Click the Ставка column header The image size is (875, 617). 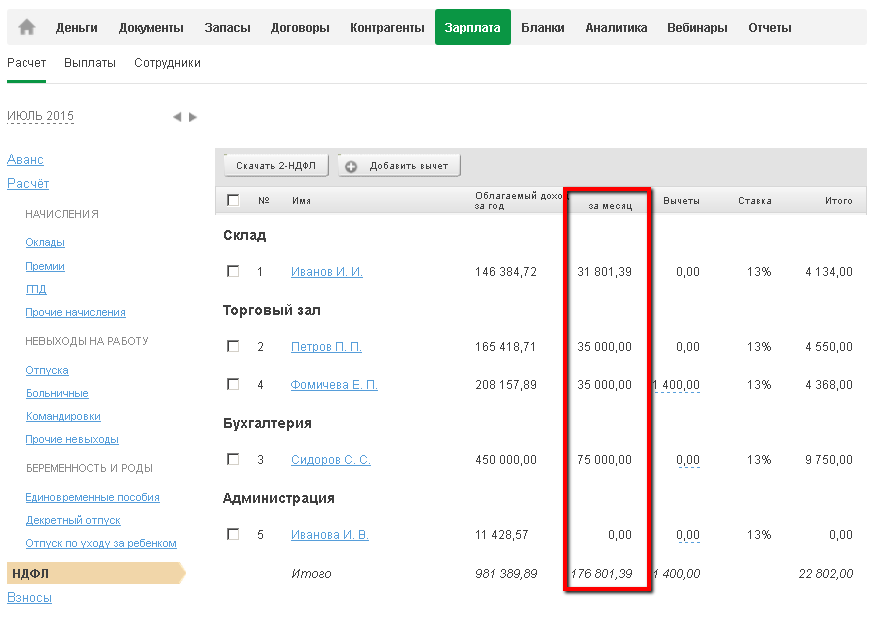click(x=755, y=201)
